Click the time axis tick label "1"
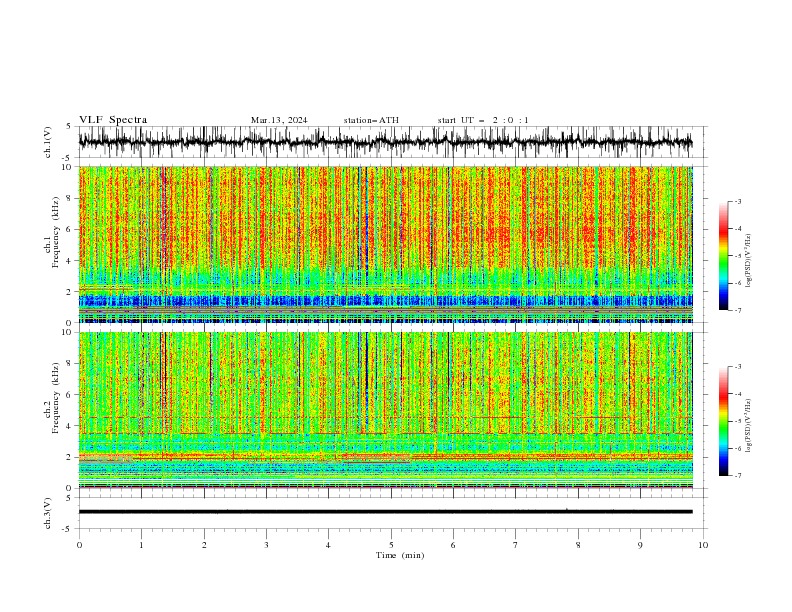This screenshot has height=612, width=792. 141,545
